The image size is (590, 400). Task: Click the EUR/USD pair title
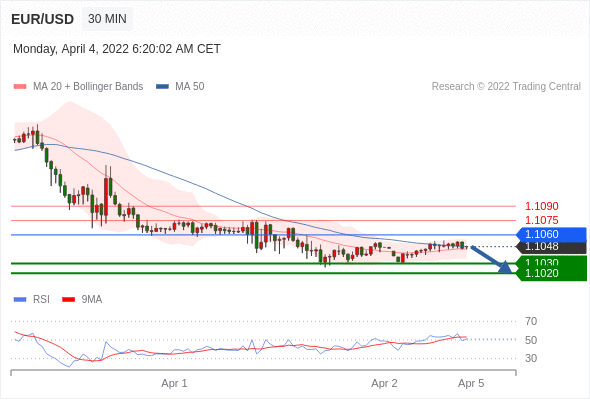(43, 19)
